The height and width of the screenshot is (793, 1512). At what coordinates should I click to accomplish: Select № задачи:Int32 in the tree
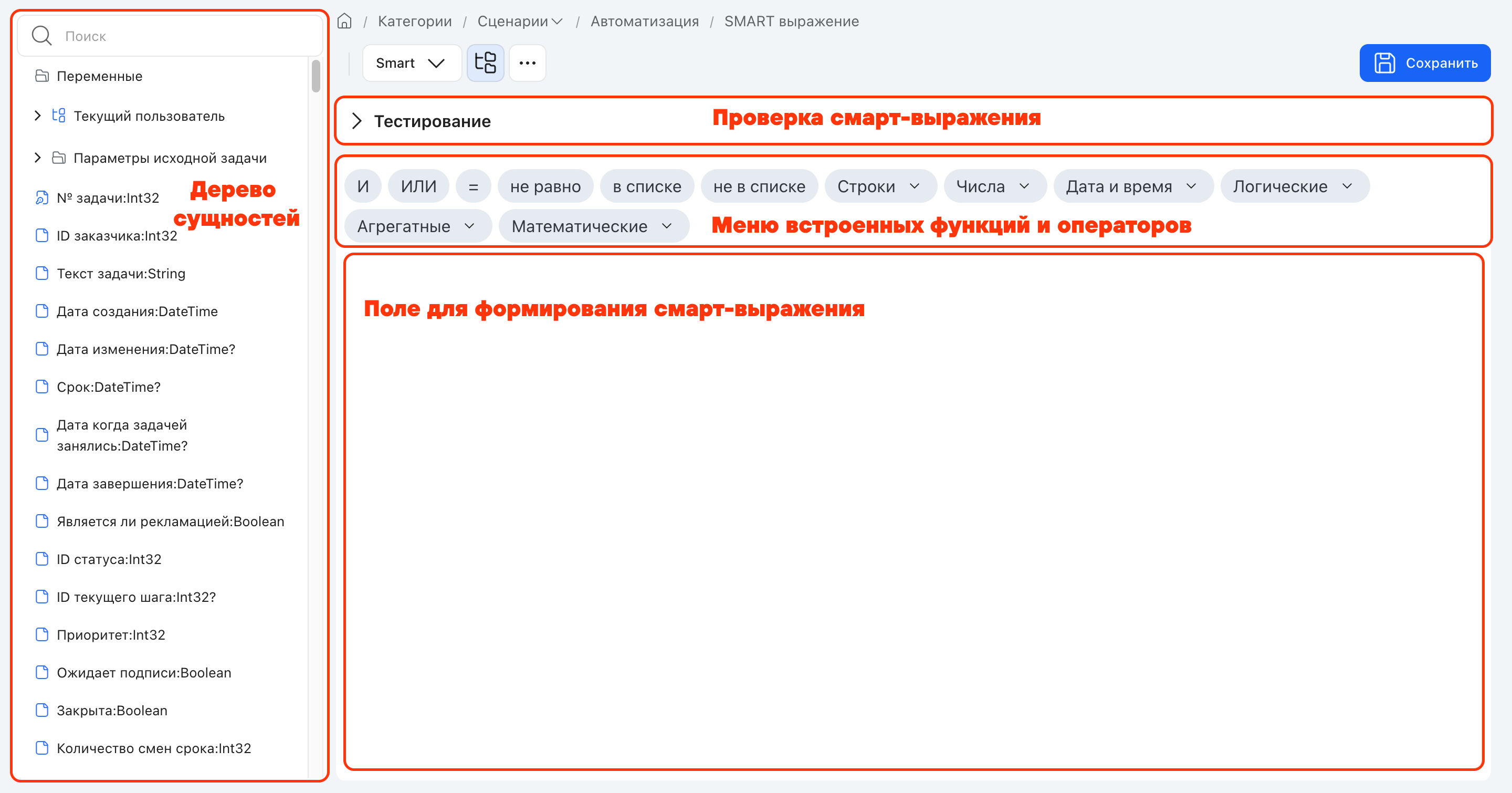tap(108, 198)
